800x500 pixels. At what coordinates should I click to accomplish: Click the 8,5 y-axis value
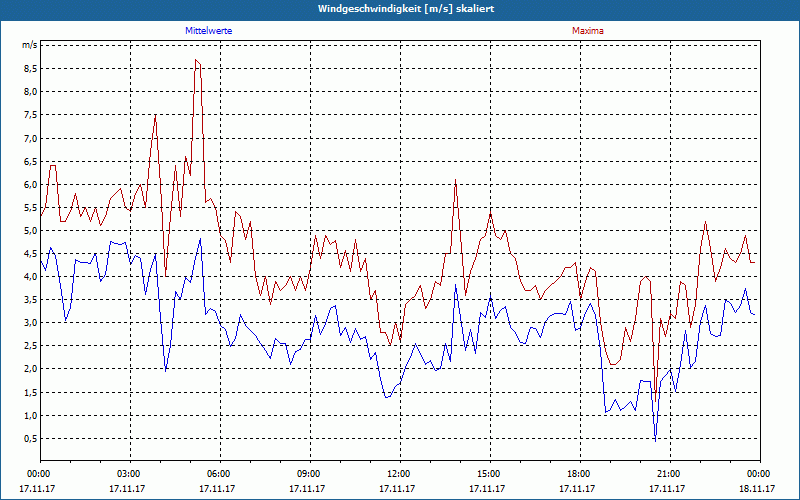click(30, 68)
